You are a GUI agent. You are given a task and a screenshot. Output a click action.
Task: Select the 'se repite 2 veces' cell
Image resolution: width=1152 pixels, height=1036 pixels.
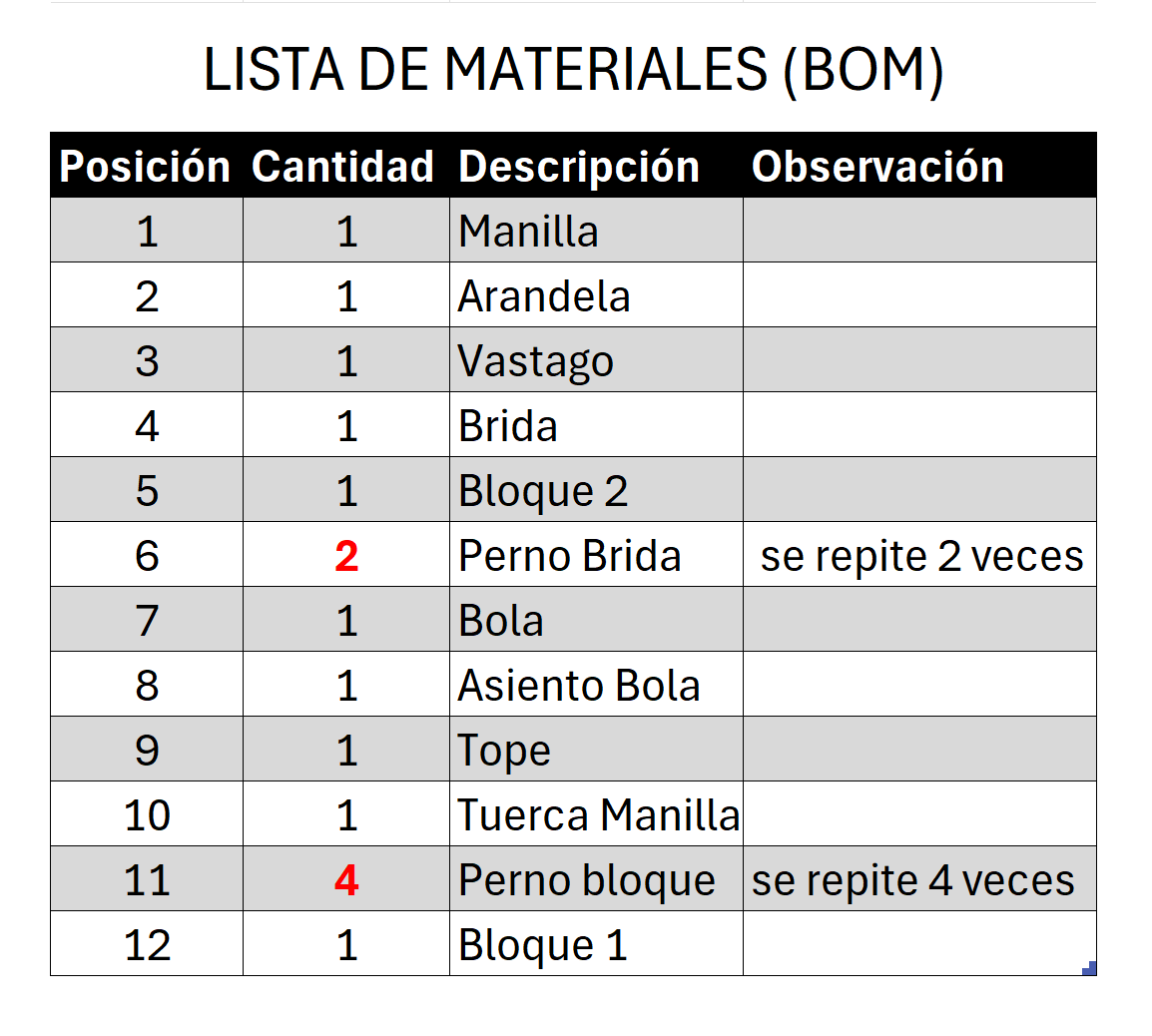pos(921,556)
